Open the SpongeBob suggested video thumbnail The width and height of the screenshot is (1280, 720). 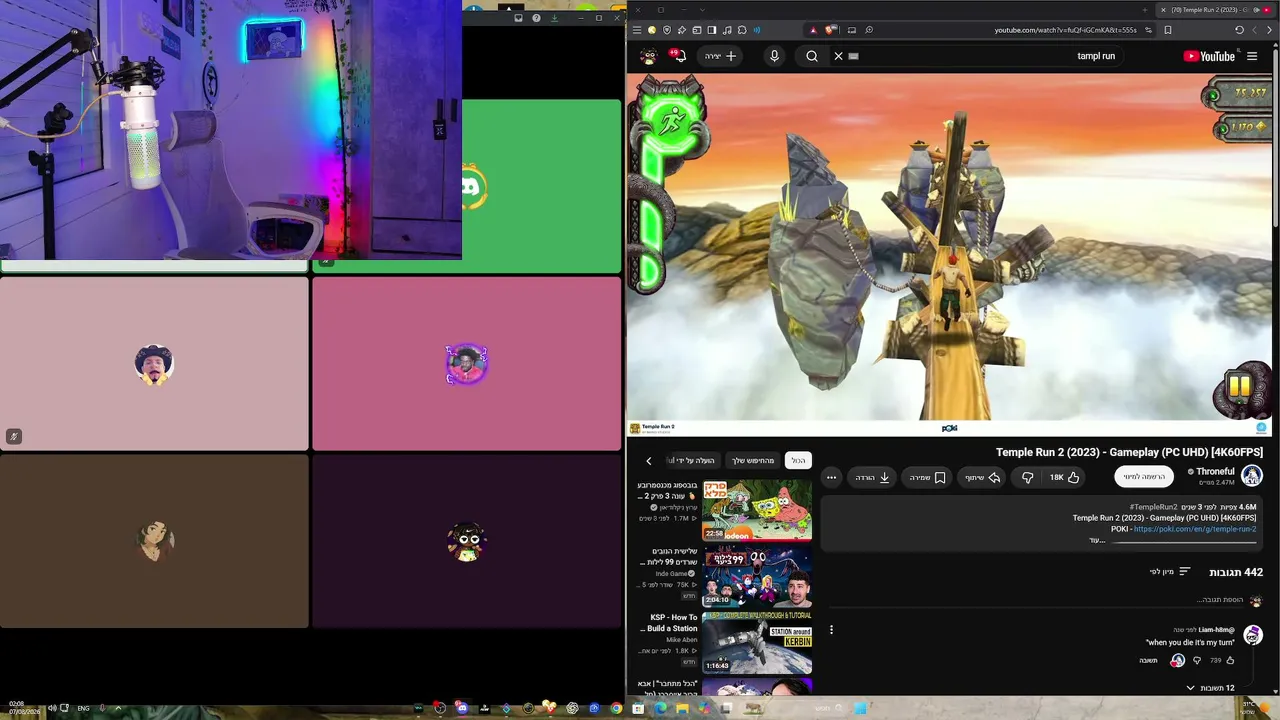(x=757, y=510)
